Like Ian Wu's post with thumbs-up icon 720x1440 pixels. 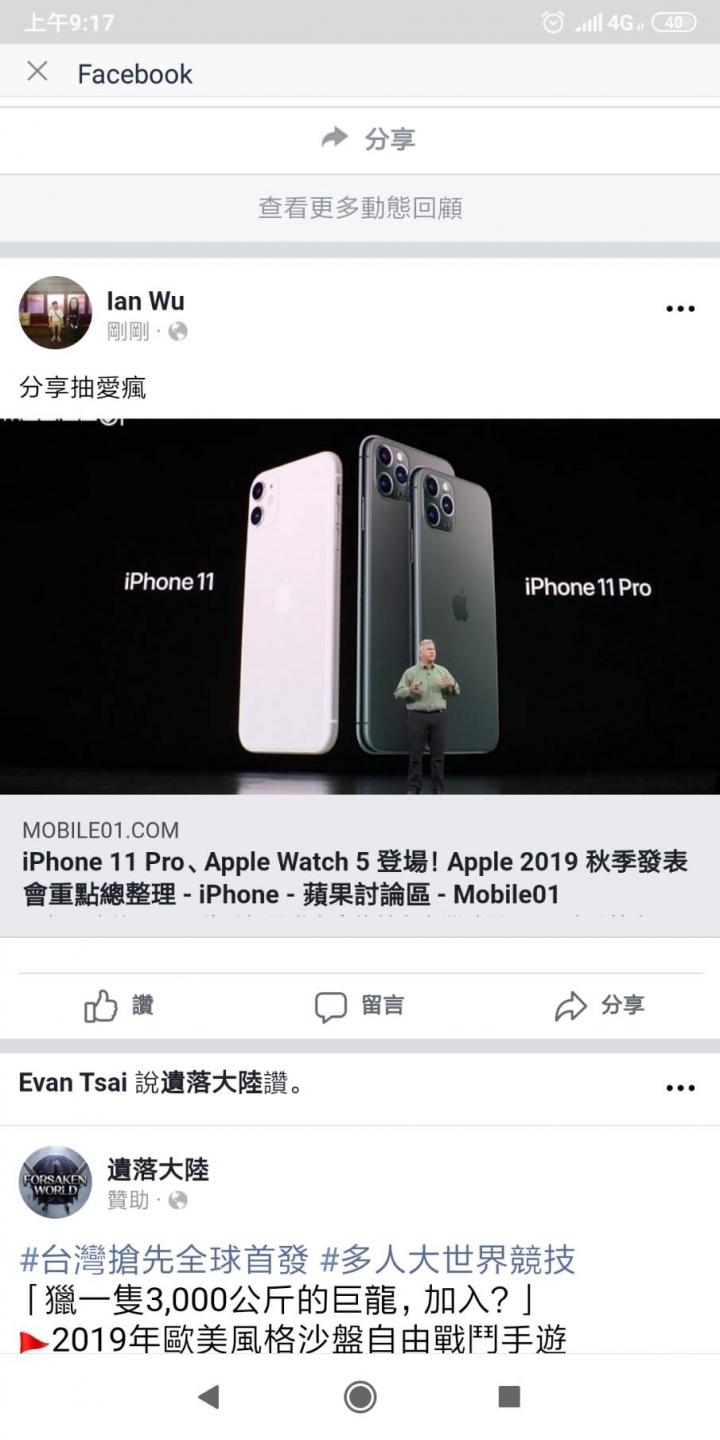pos(101,1006)
